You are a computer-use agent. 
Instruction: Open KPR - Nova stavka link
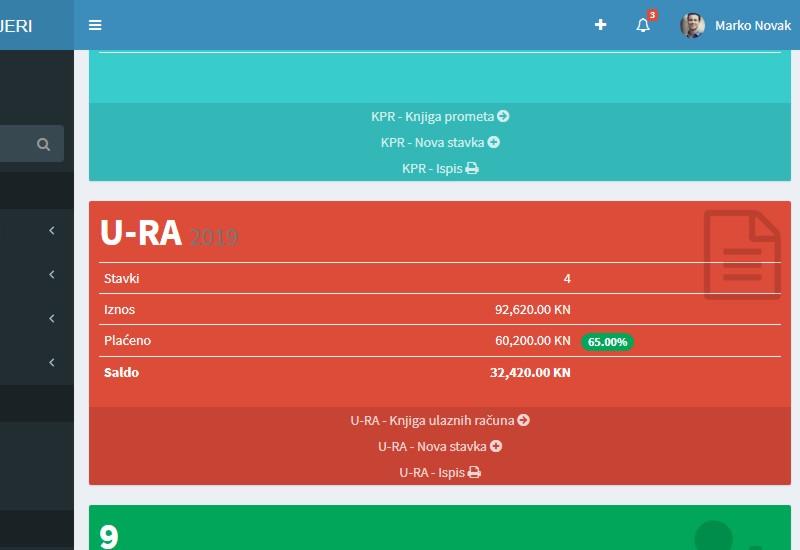coord(440,142)
